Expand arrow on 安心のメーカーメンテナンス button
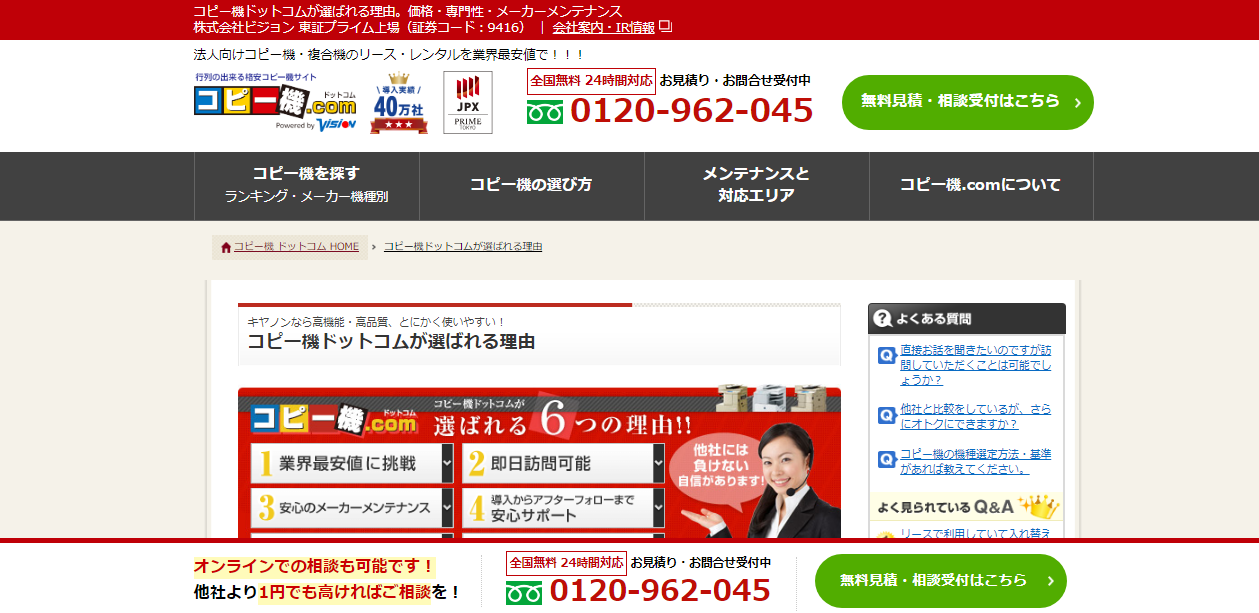The image size is (1259, 613). tap(447, 508)
